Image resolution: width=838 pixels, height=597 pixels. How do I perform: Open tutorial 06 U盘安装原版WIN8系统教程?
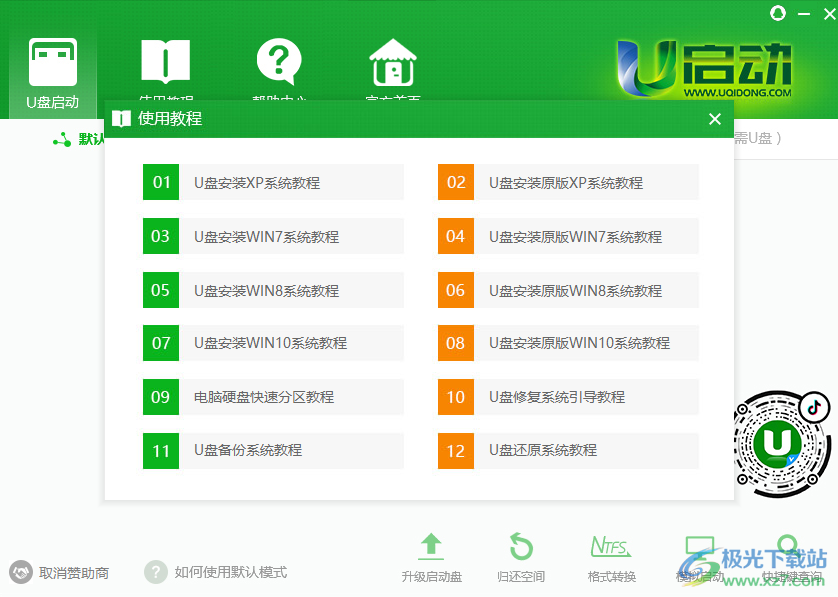coord(568,290)
